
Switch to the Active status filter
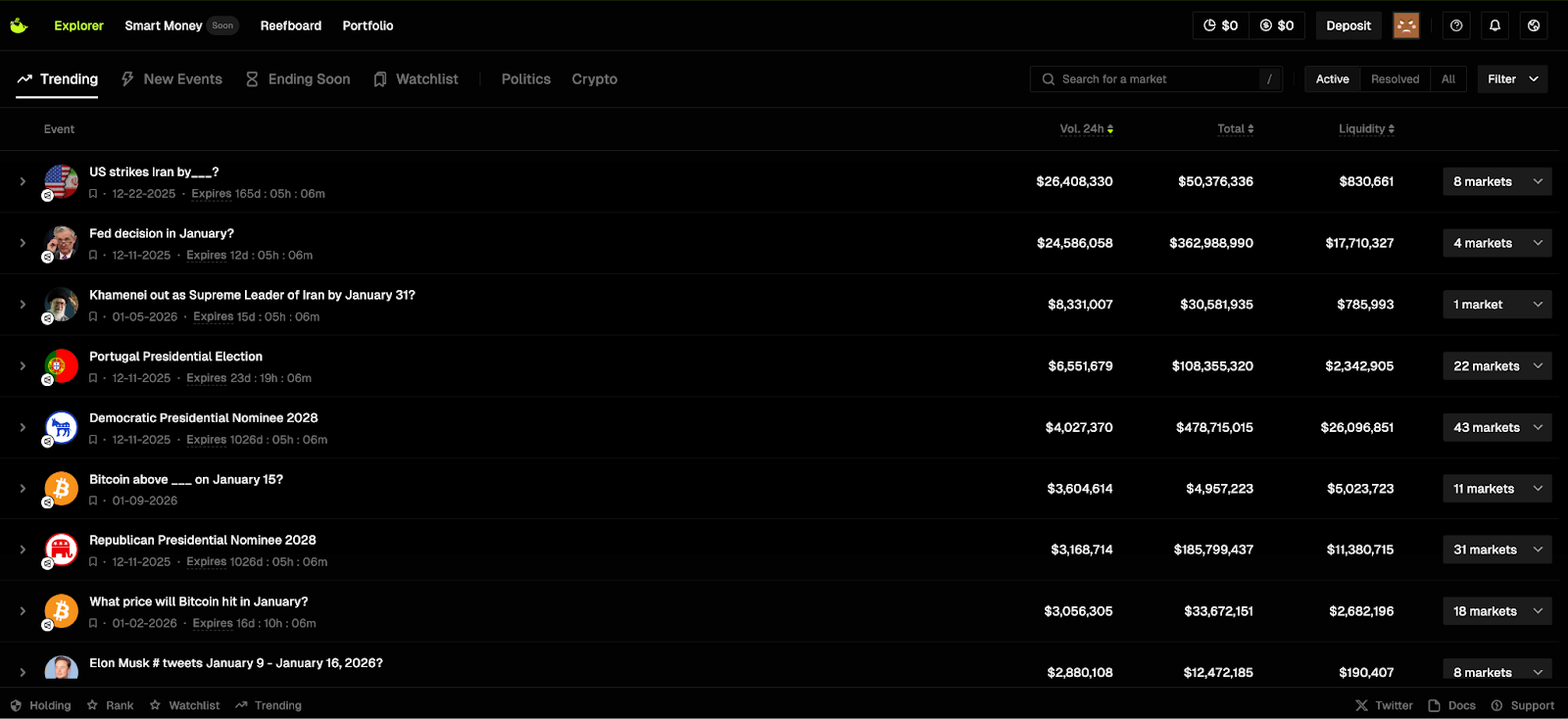click(1332, 79)
